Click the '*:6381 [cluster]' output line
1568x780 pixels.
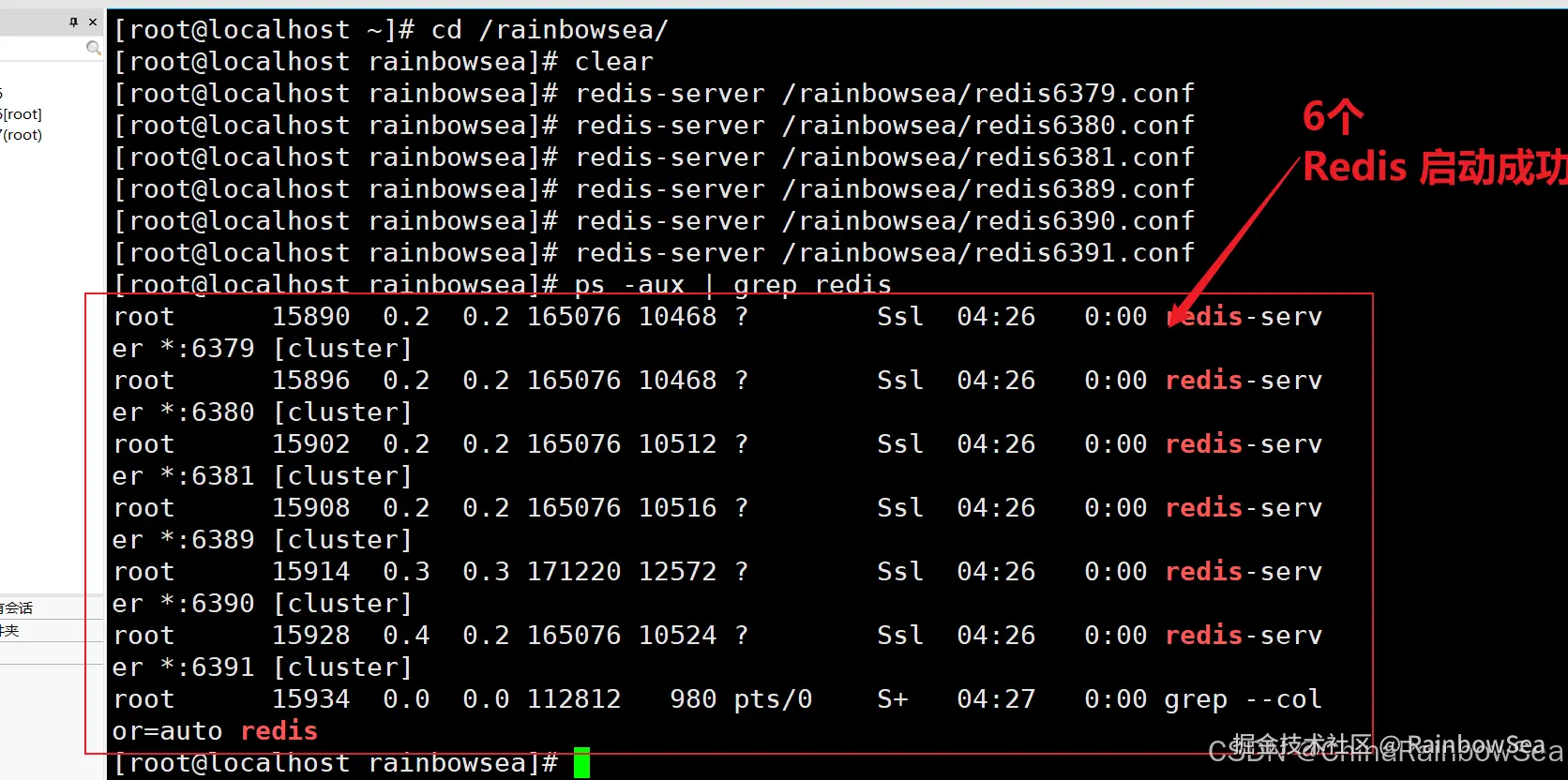[263, 475]
